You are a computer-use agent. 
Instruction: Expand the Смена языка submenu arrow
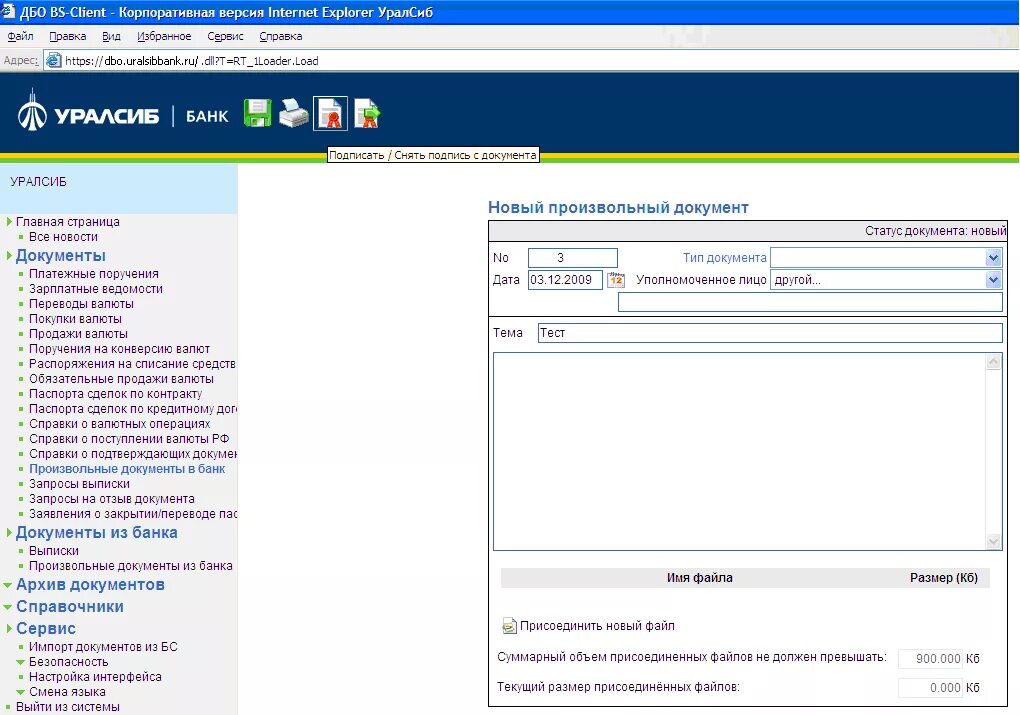coord(21,692)
